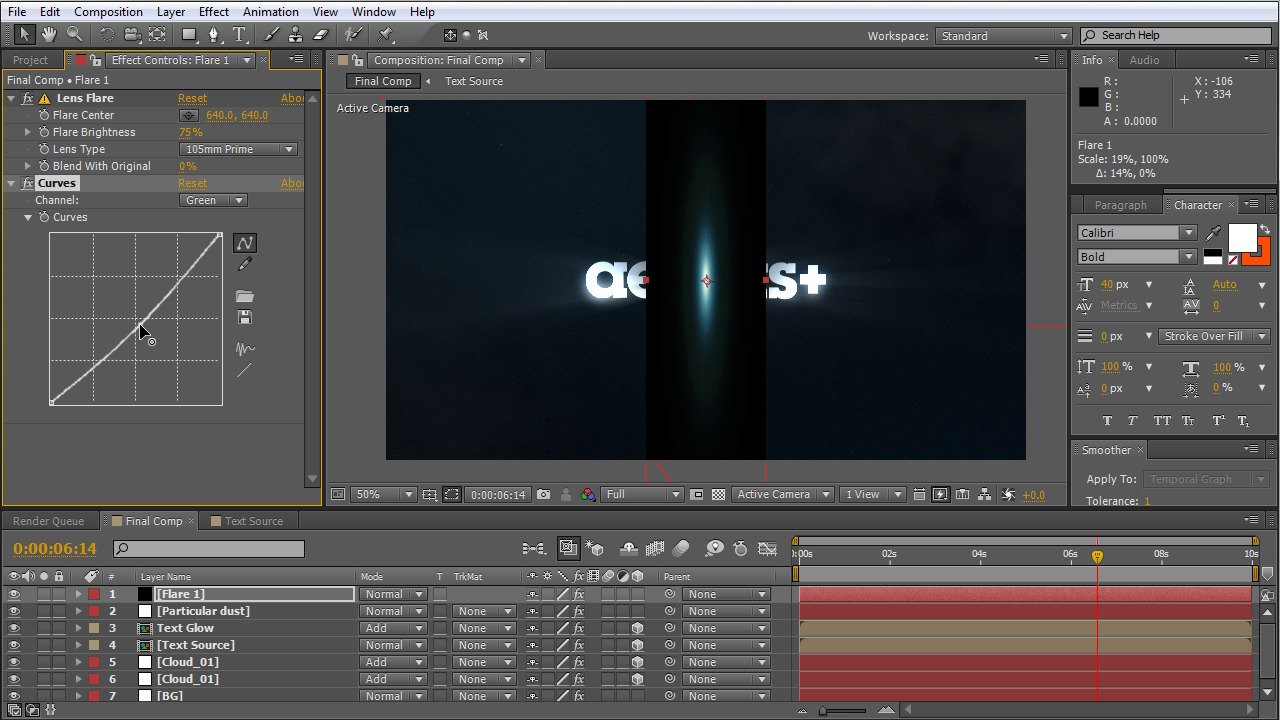Select the Selection arrow tool

coord(25,35)
